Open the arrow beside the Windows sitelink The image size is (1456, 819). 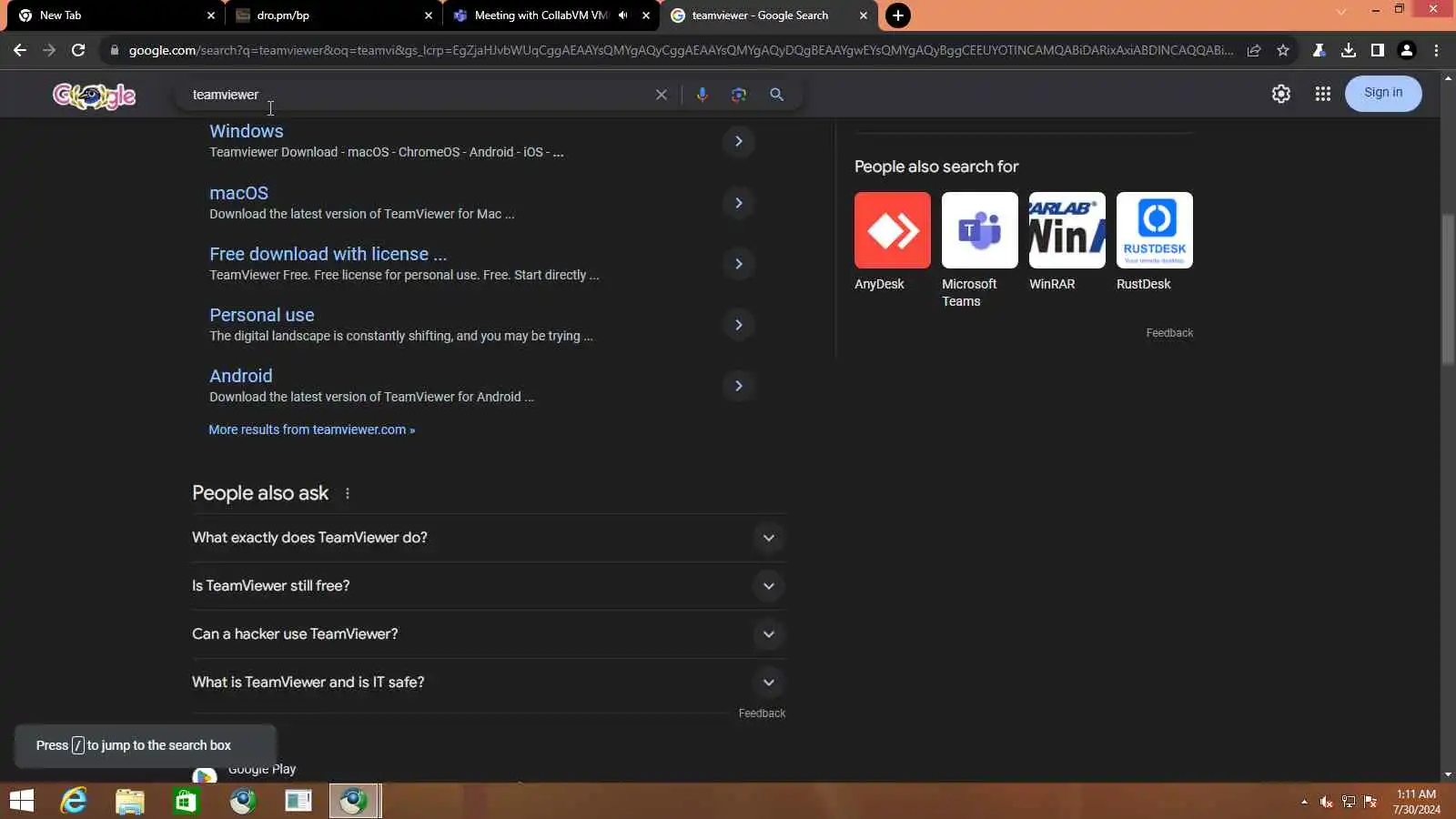tap(739, 141)
